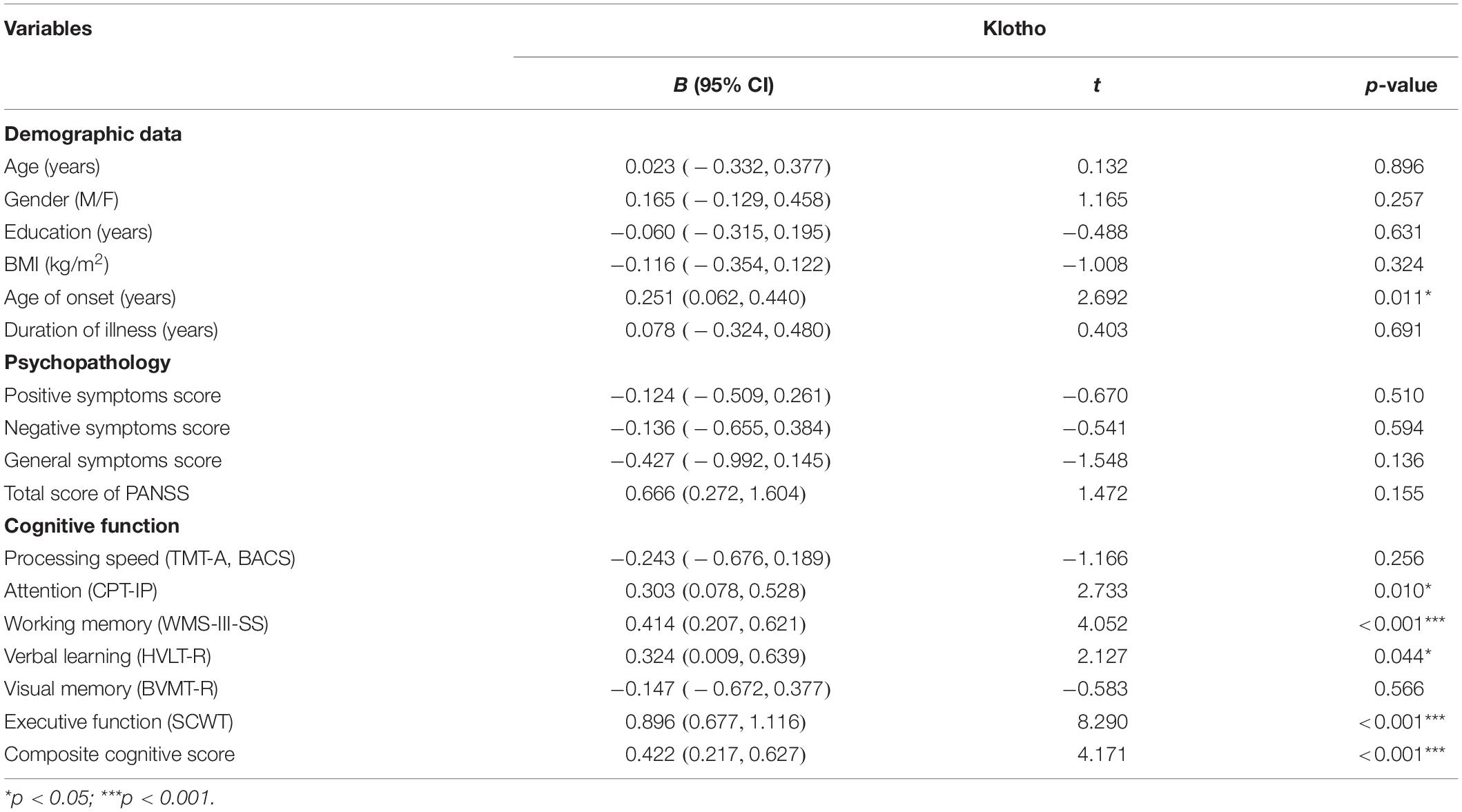Click the p-value column header
Screen dimensions: 1462x812
click(x=1401, y=85)
